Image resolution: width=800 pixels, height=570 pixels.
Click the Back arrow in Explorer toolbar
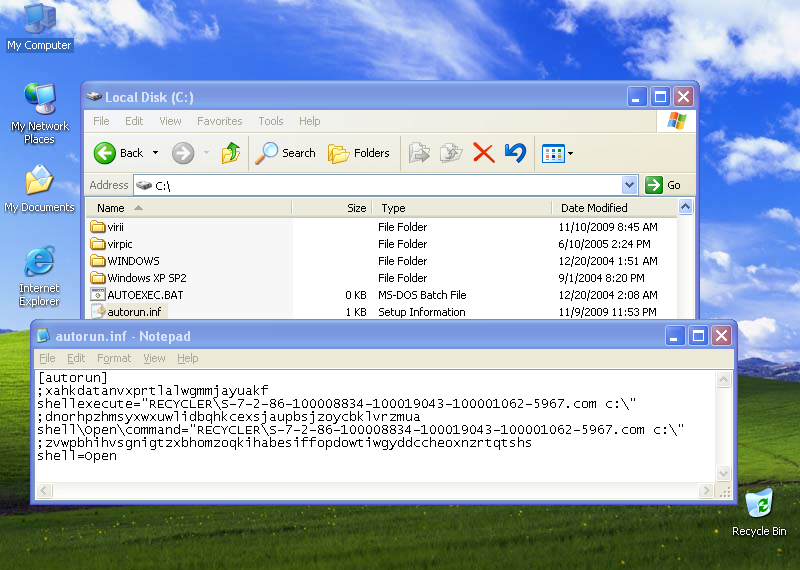tap(105, 153)
